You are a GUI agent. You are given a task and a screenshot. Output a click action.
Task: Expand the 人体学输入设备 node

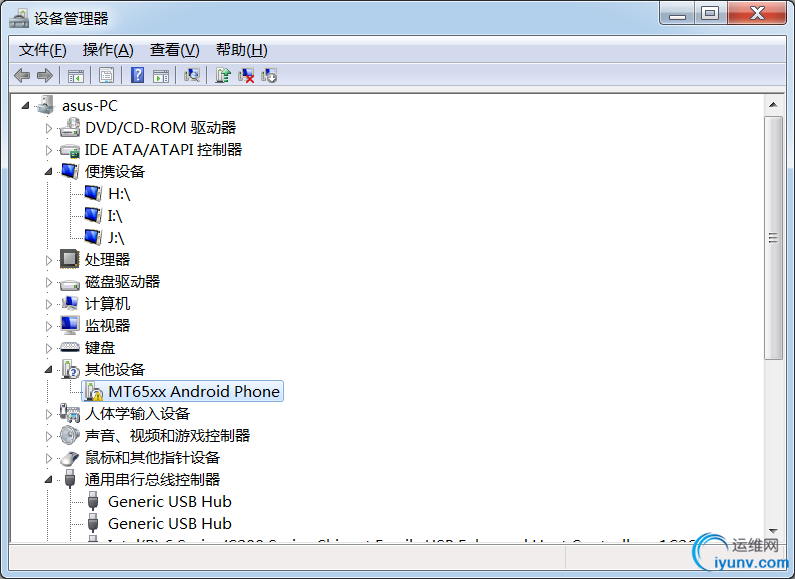tap(49, 414)
